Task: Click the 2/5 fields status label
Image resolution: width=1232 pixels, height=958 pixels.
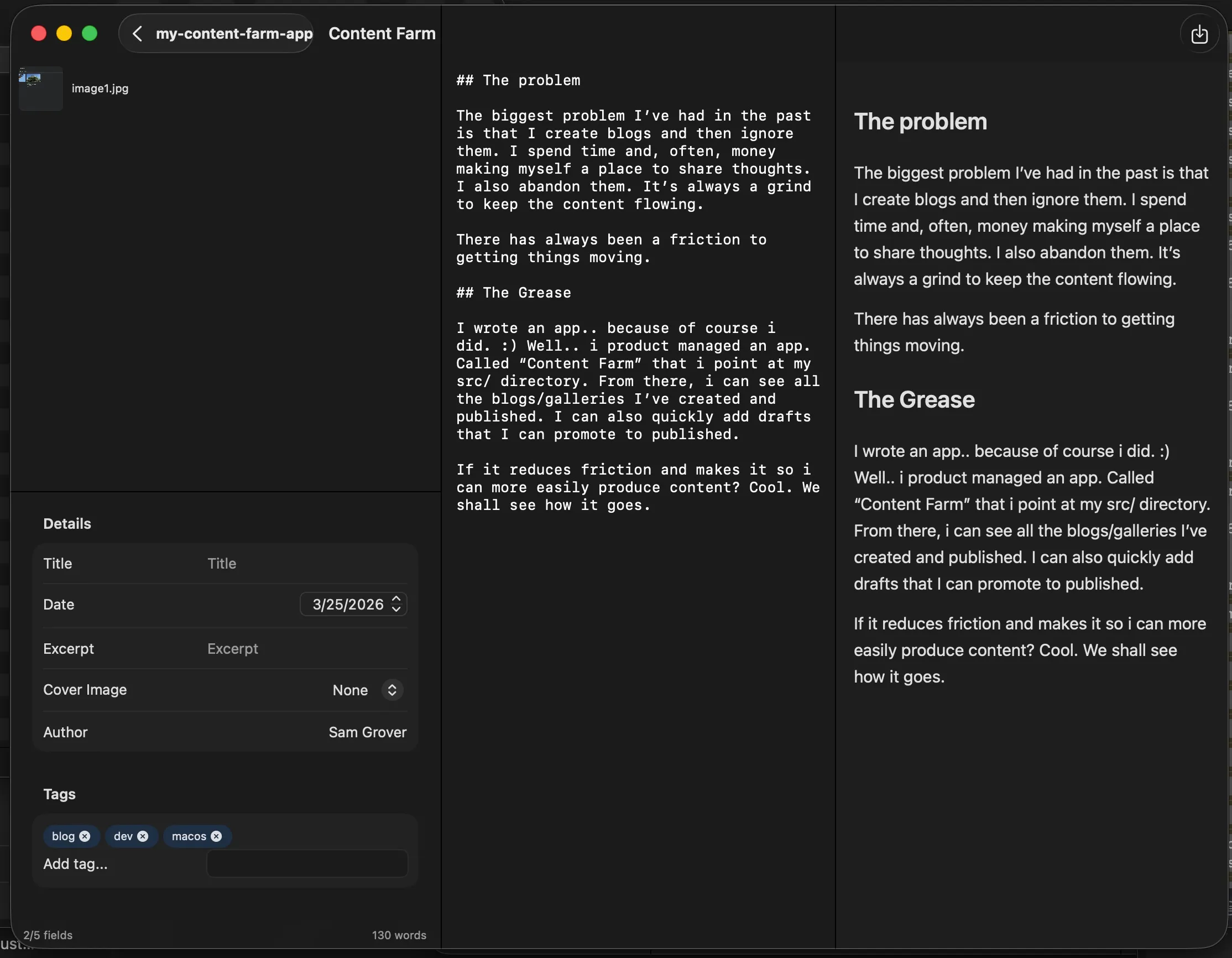Action: point(48,935)
